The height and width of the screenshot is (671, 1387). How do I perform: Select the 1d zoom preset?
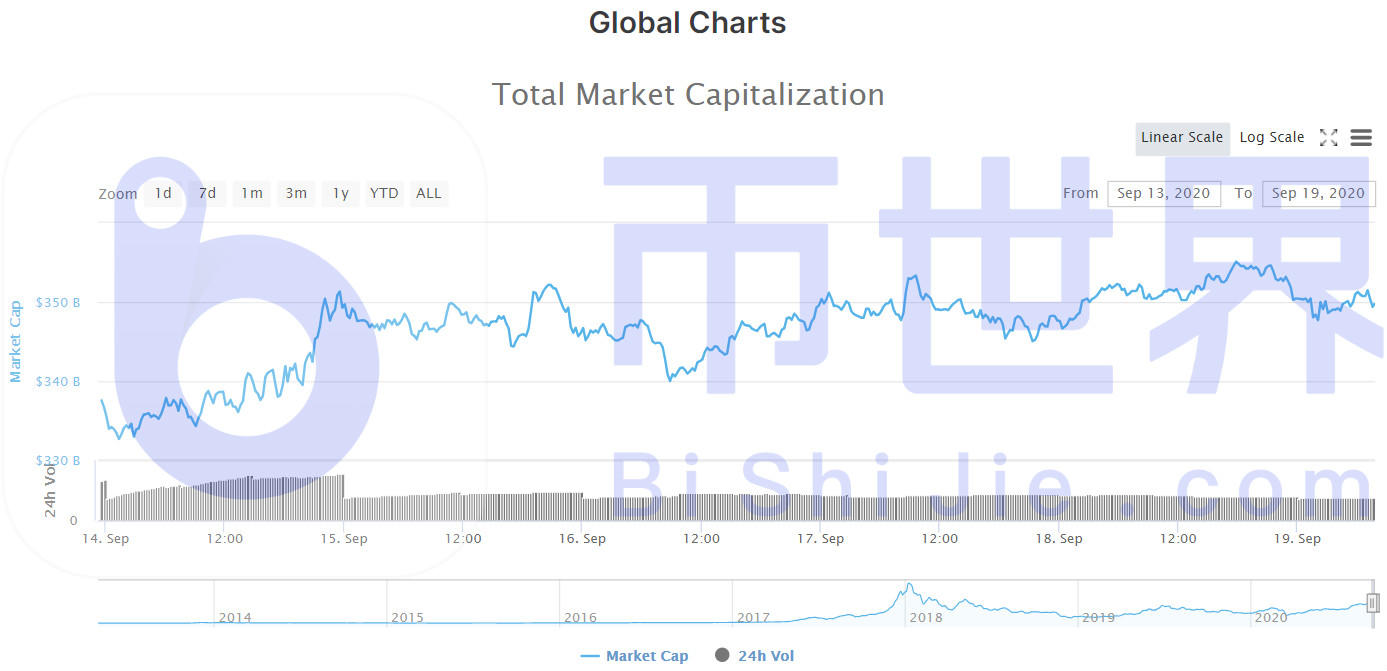(x=163, y=193)
